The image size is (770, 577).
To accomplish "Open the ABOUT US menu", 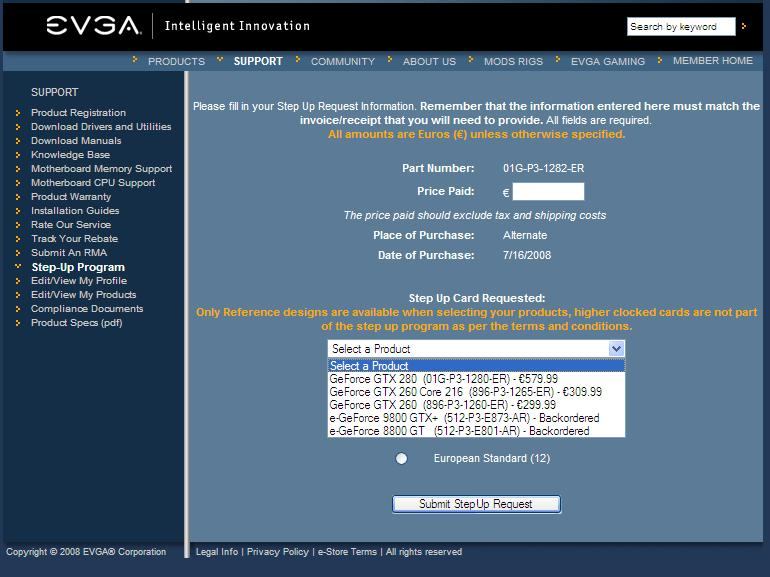I will (429, 61).
